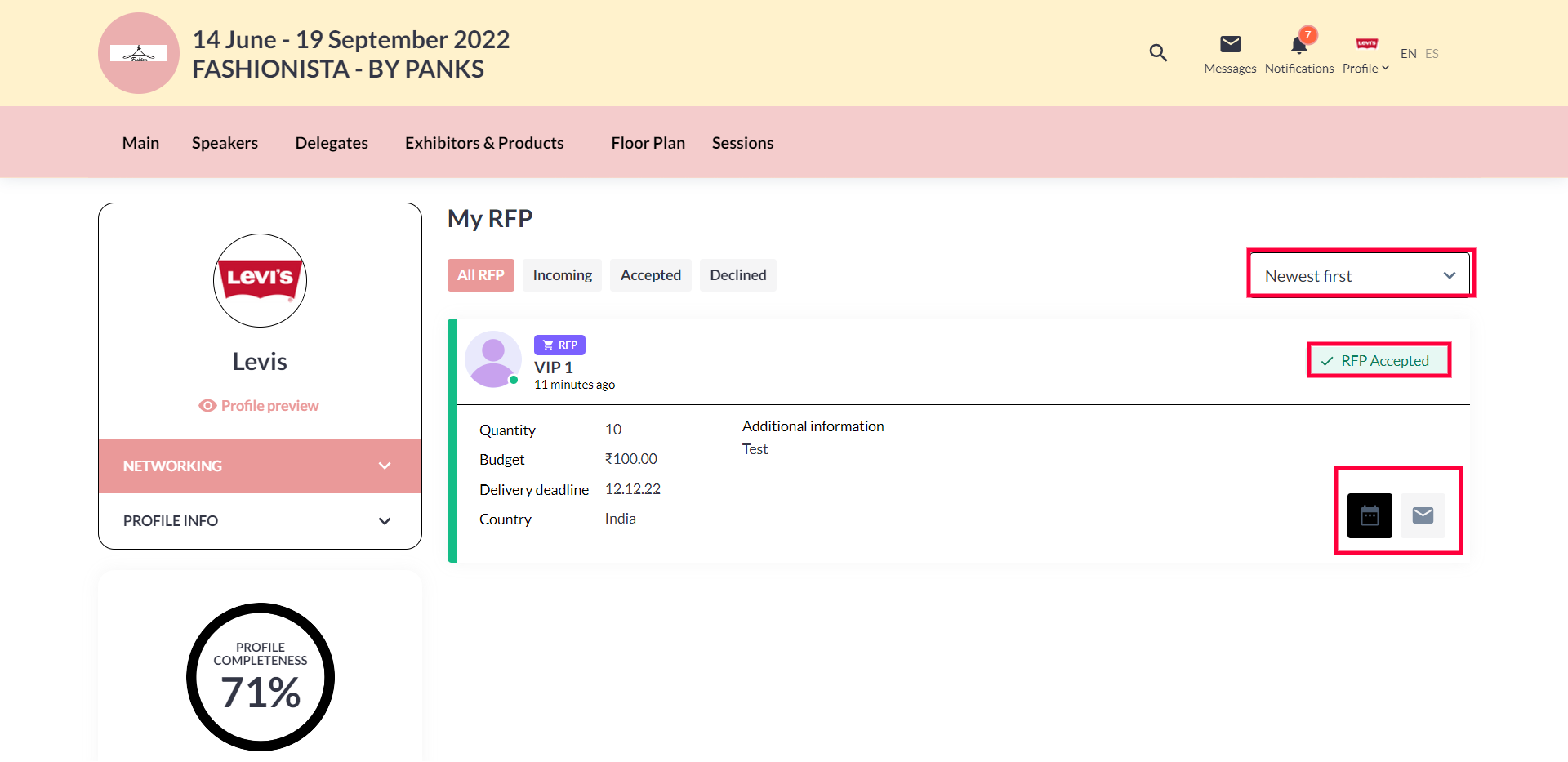
Task: Open Messages envelope icon in header
Action: [x=1230, y=45]
